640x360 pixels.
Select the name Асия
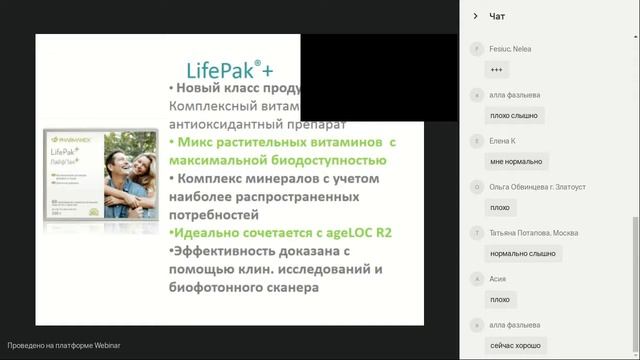pos(497,279)
